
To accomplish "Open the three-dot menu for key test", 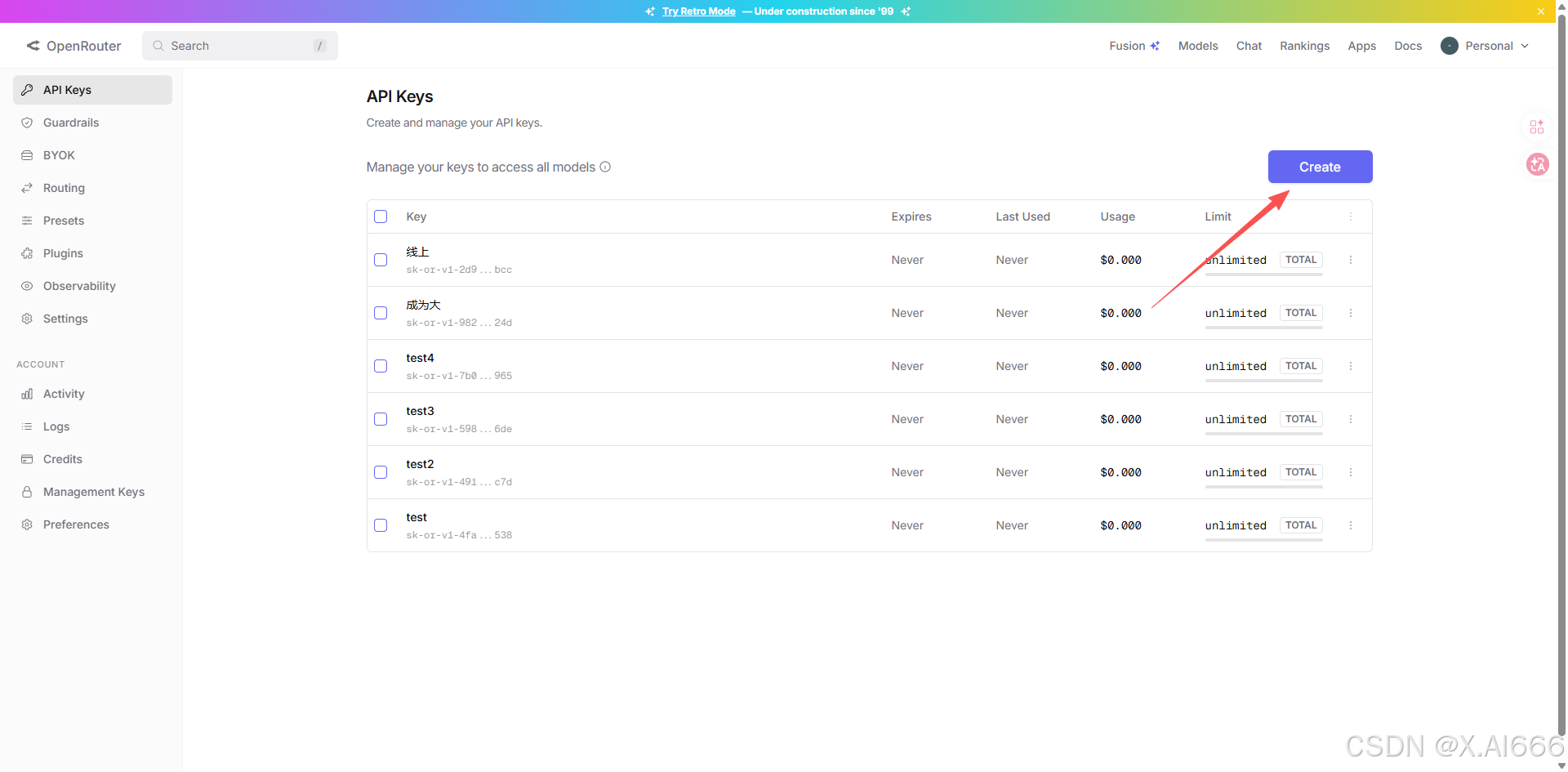I will pos(1351,525).
